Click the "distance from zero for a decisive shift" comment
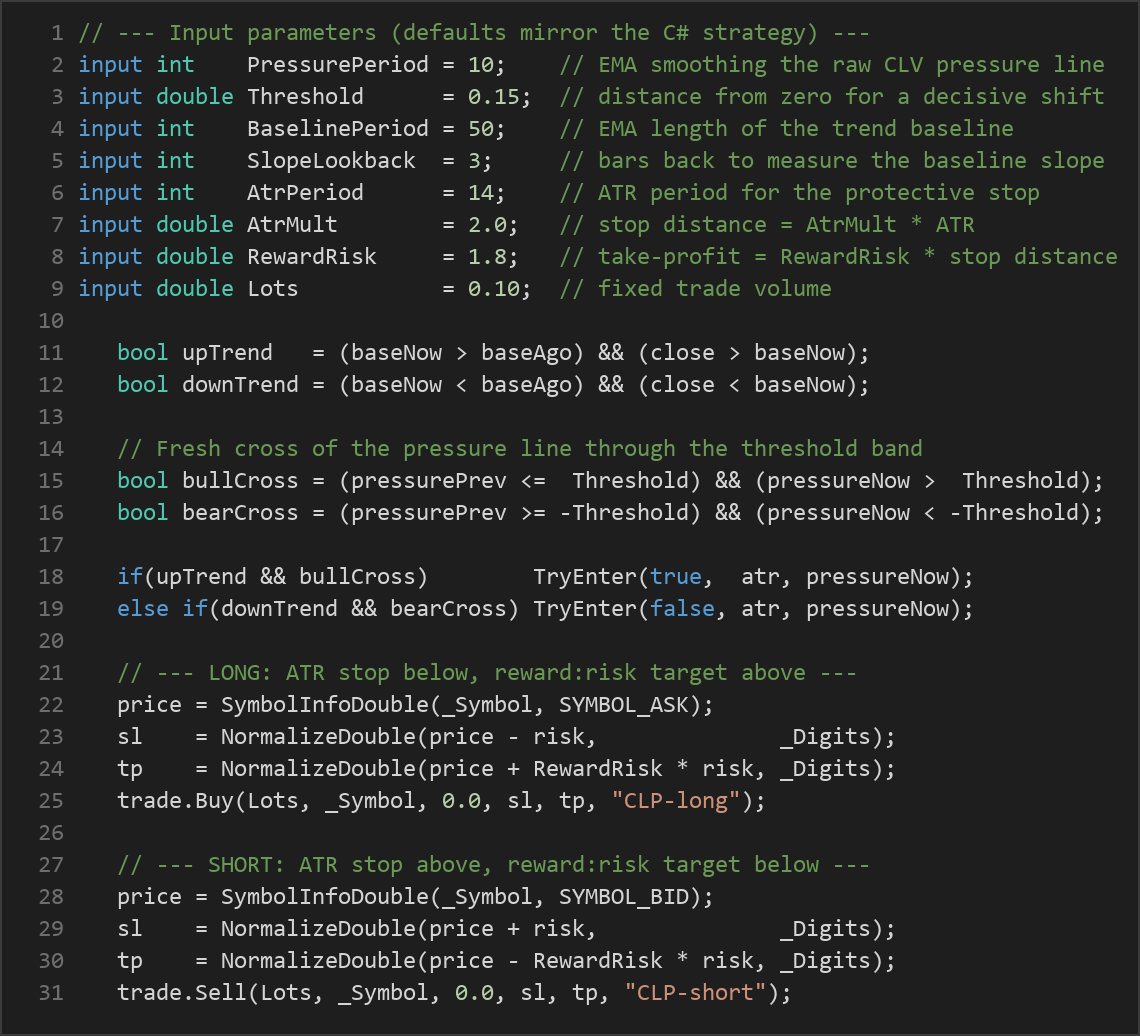The height and width of the screenshot is (1036, 1140). [x=832, y=97]
